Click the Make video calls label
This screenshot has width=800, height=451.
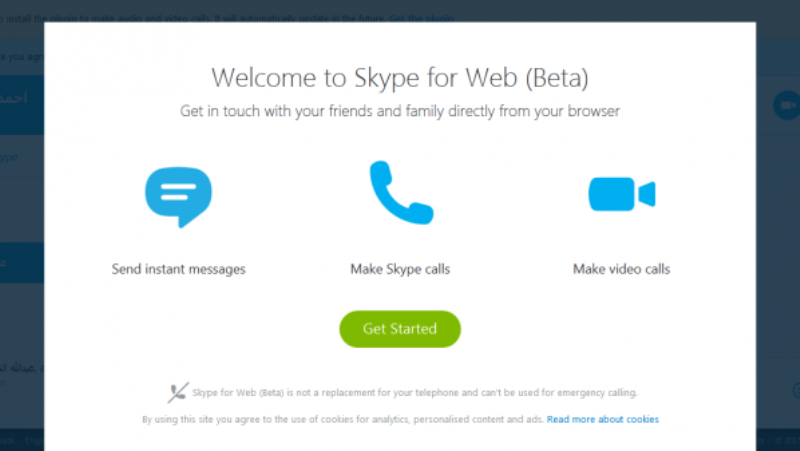(x=621, y=269)
